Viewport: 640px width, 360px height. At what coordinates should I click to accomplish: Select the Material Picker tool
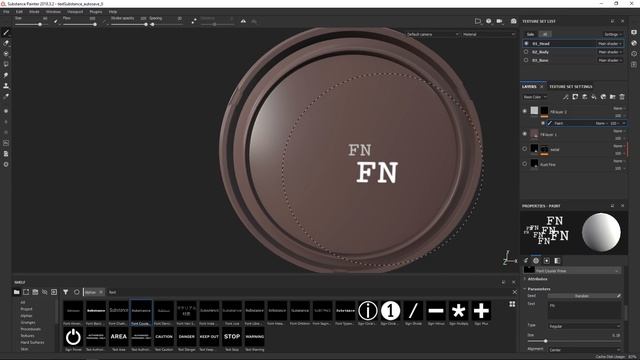pos(6,96)
